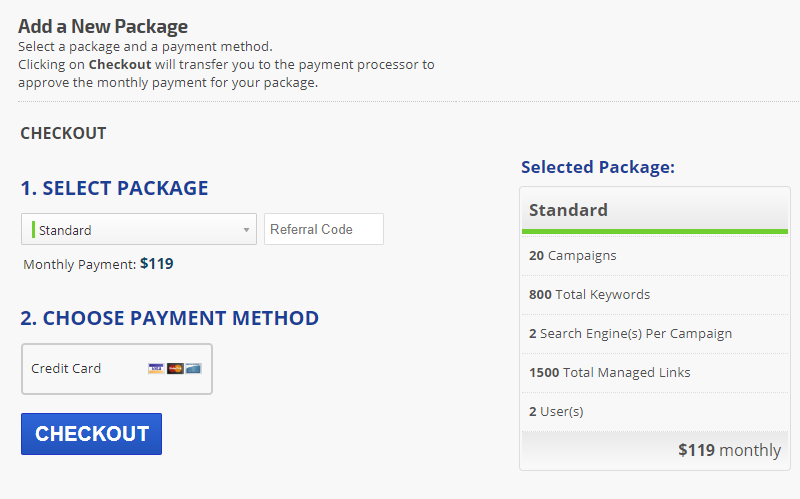Click the MasterCard icon
This screenshot has height=499, width=800.
(x=175, y=368)
